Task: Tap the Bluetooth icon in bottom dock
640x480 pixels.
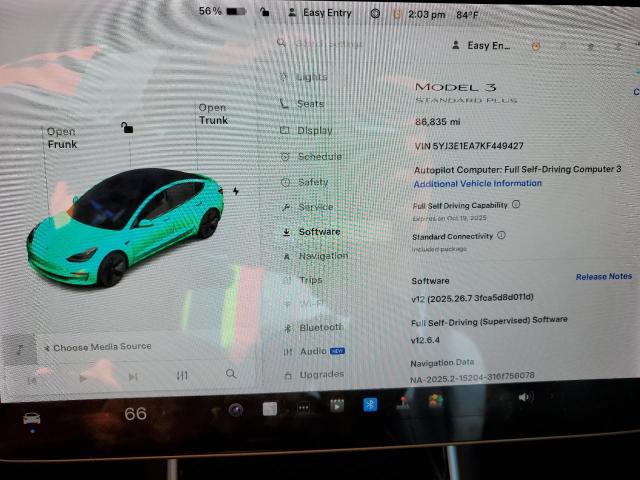Action: point(368,405)
